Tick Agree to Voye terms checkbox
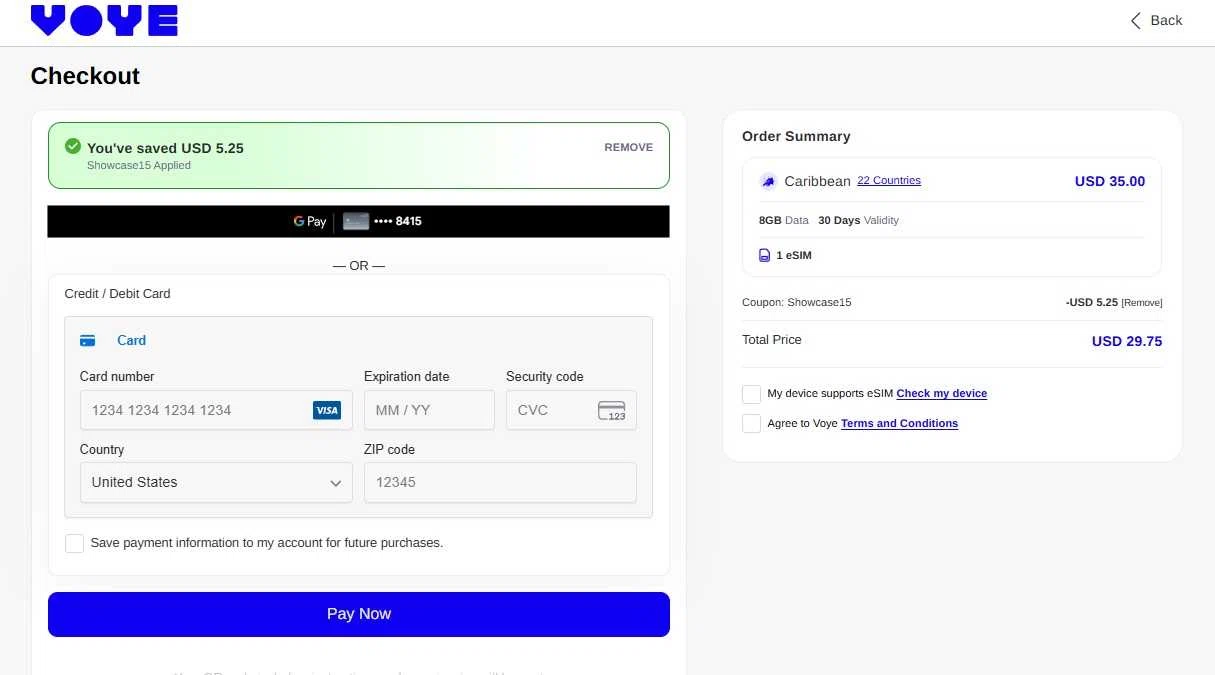Image resolution: width=1215 pixels, height=675 pixels. (751, 424)
